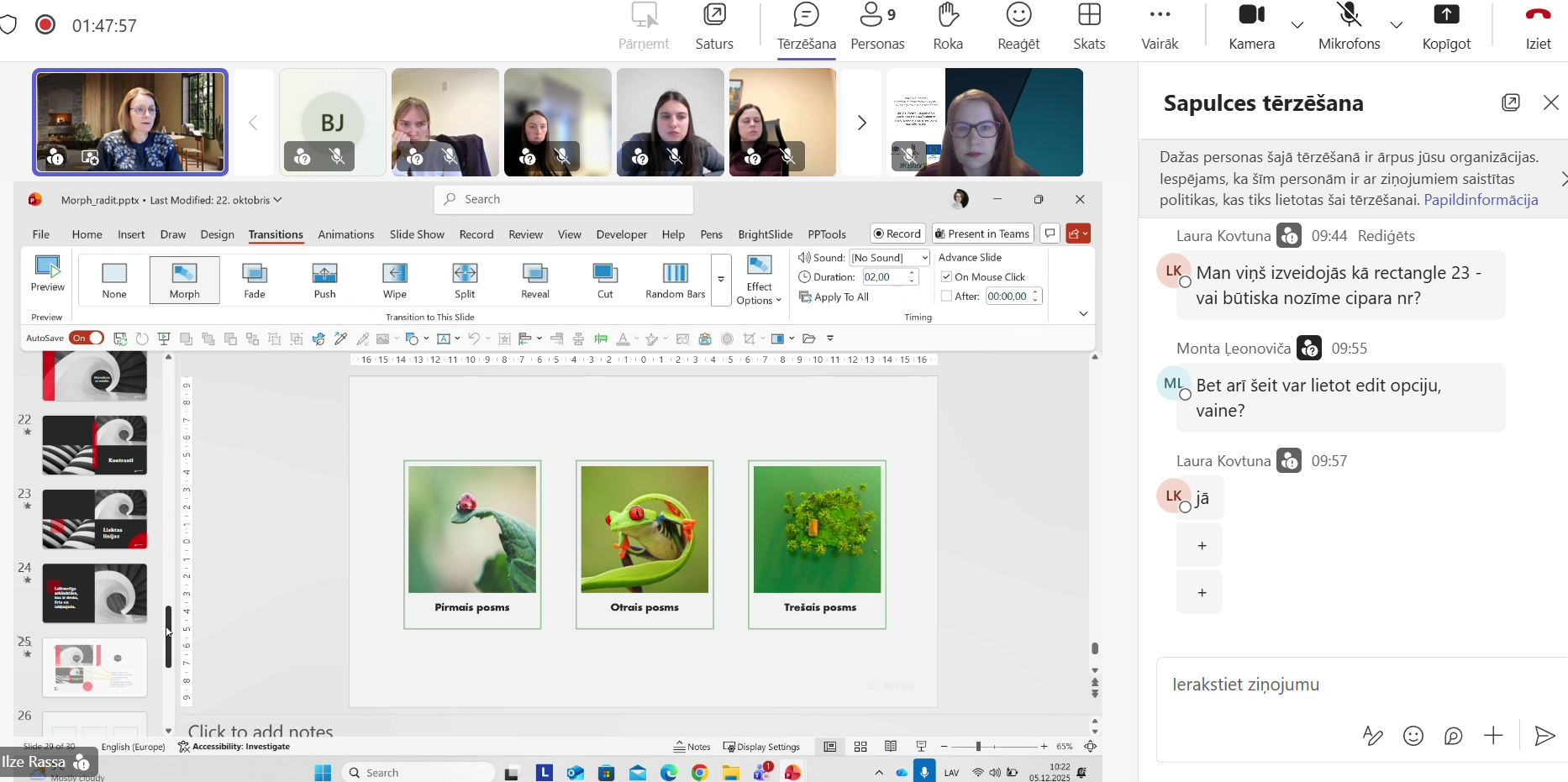The width and height of the screenshot is (1568, 782).
Task: Enable the After timing checkbox
Action: coord(947,297)
